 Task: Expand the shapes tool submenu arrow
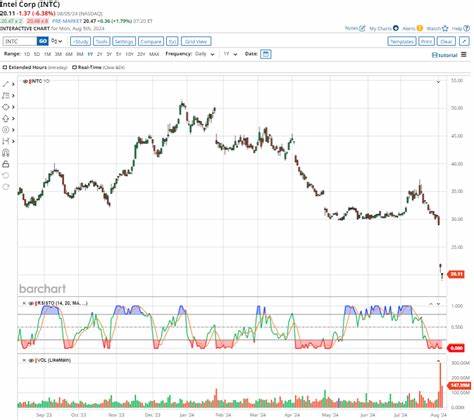tap(13, 107)
